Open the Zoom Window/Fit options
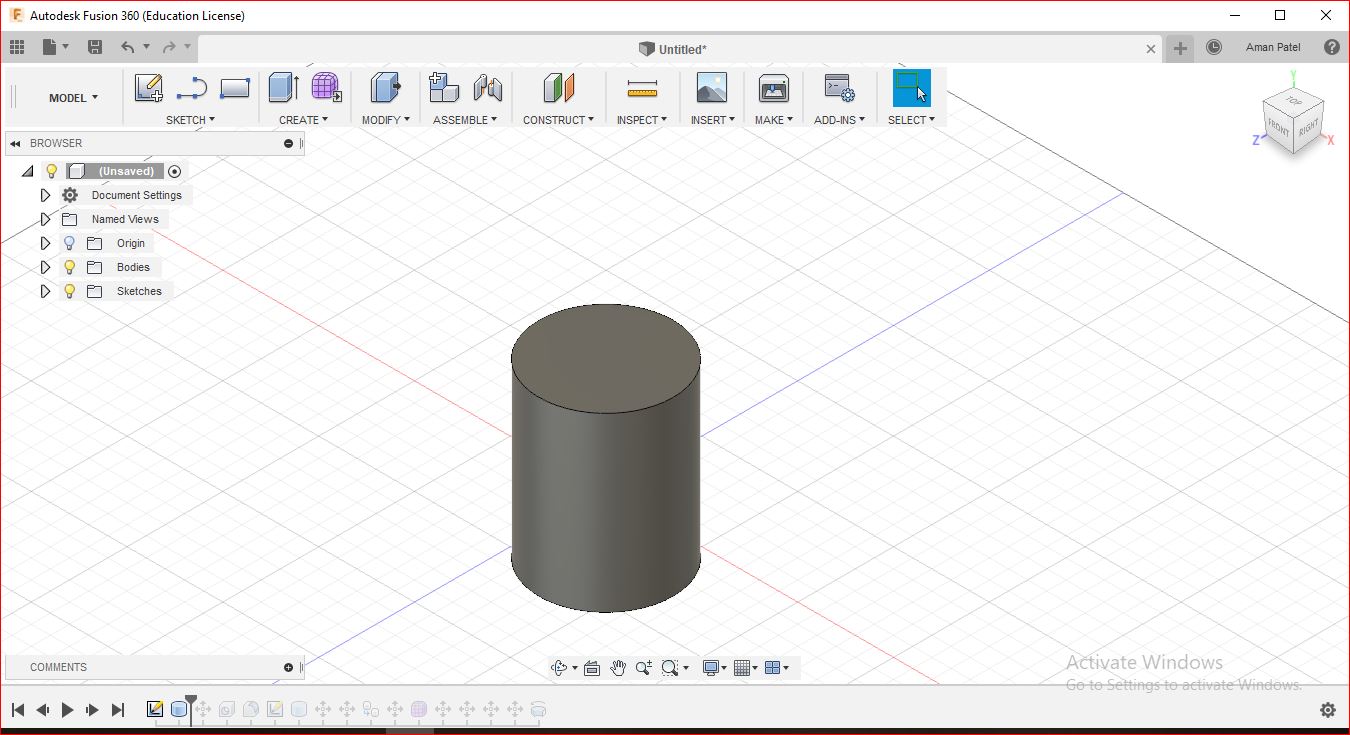1350x735 pixels. [x=670, y=668]
